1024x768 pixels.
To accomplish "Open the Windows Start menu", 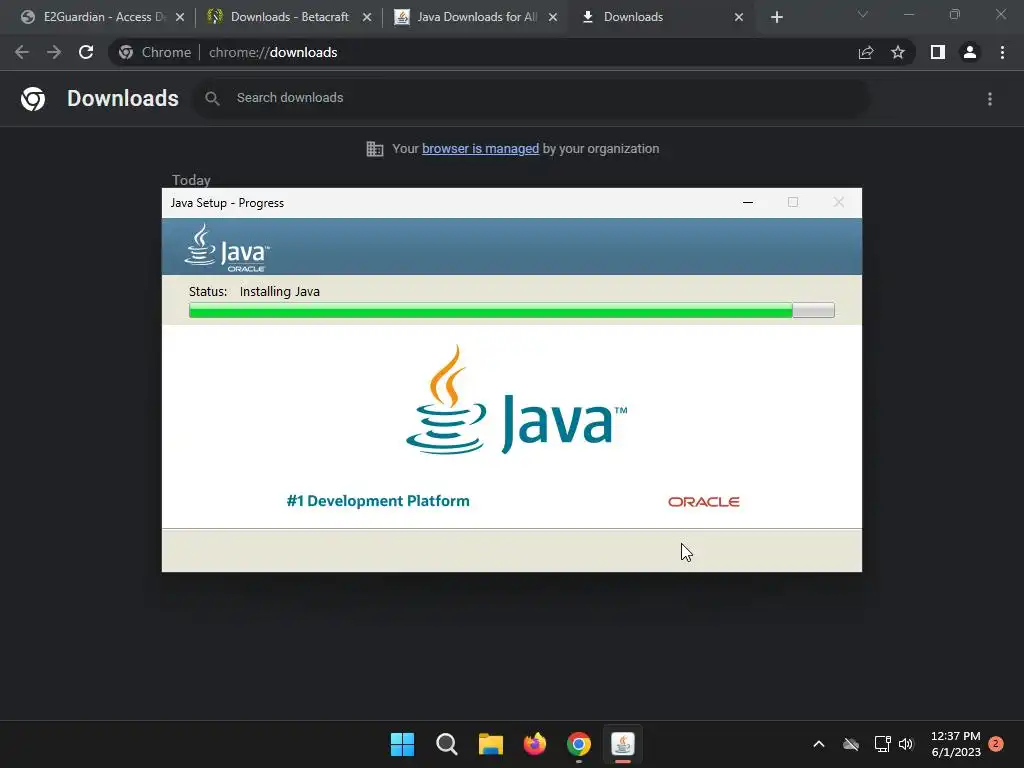I will tap(402, 744).
